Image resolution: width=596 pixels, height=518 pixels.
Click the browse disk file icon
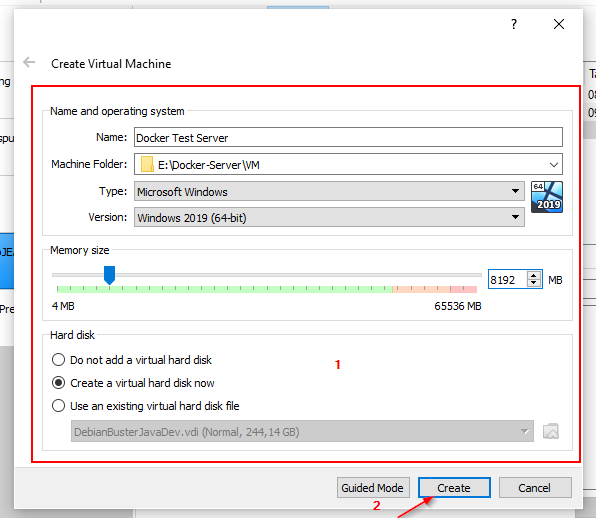coord(551,431)
